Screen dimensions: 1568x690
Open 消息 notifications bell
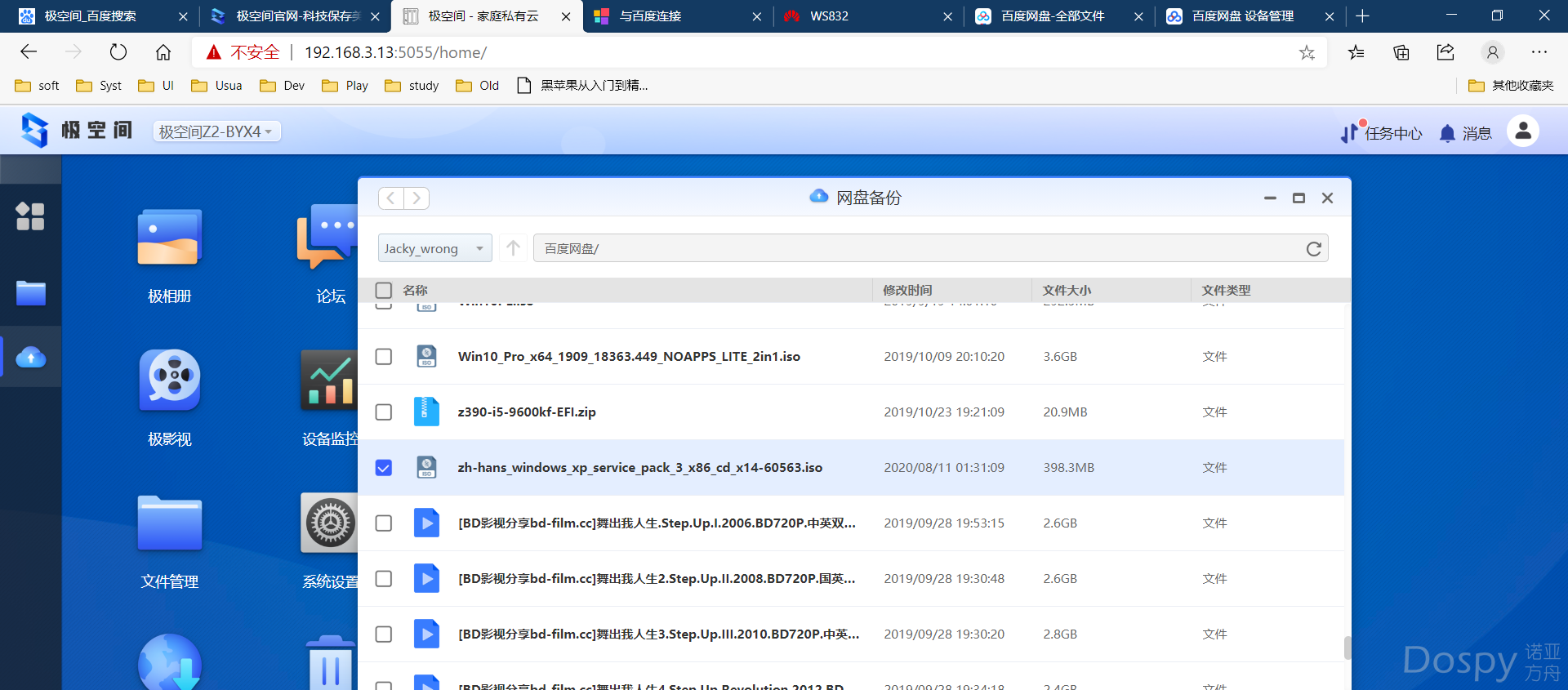pos(1465,133)
